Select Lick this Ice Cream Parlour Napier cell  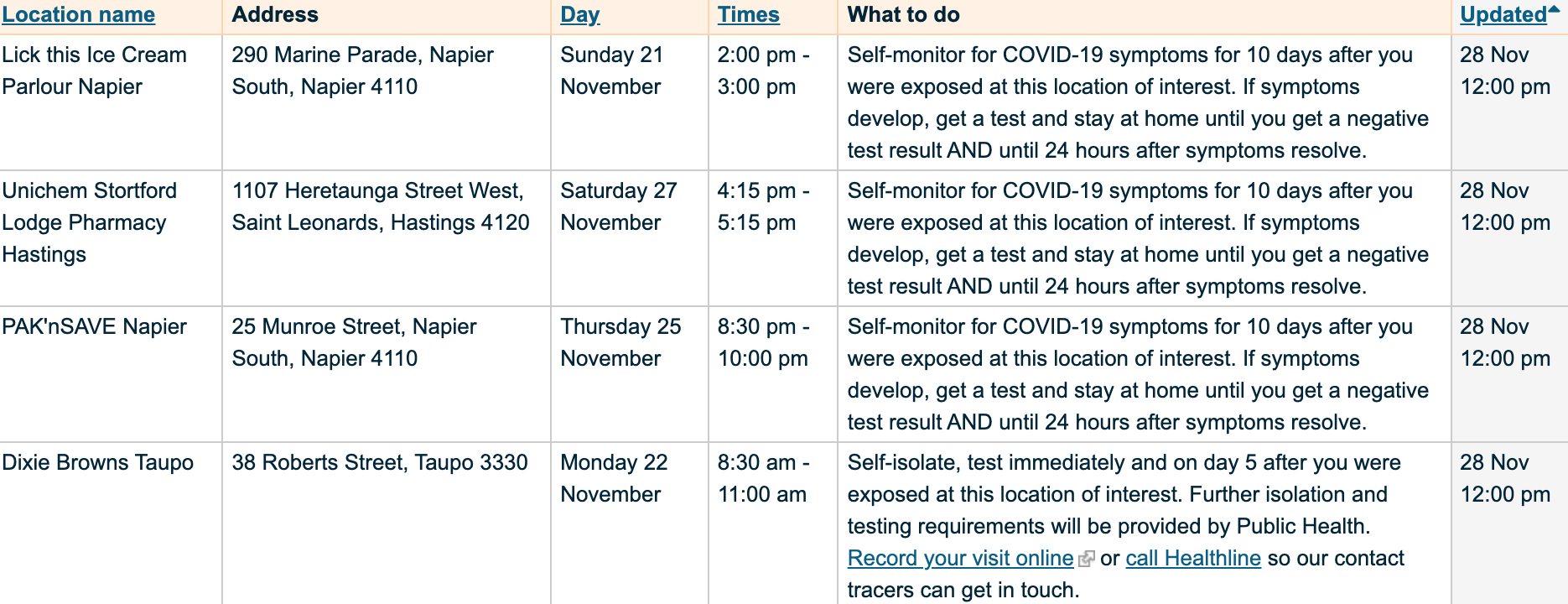point(111,102)
